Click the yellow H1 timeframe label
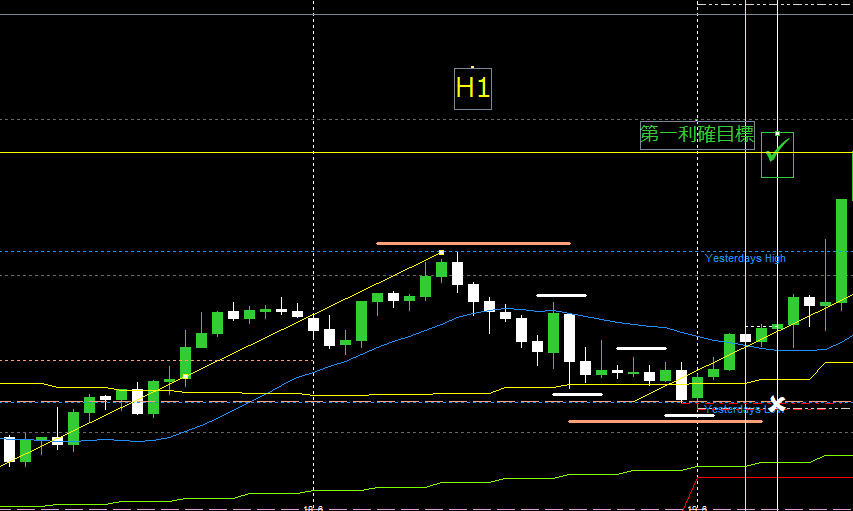The height and width of the screenshot is (511, 853). [x=472, y=88]
